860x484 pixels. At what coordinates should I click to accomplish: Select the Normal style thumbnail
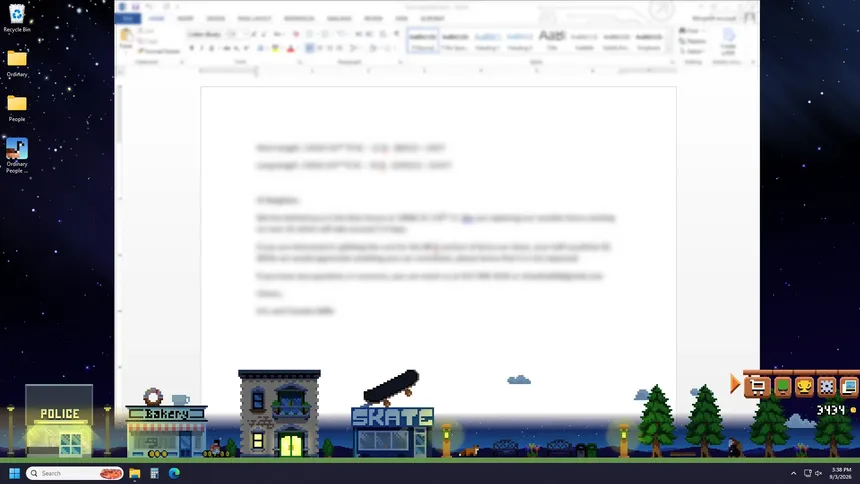(x=422, y=41)
